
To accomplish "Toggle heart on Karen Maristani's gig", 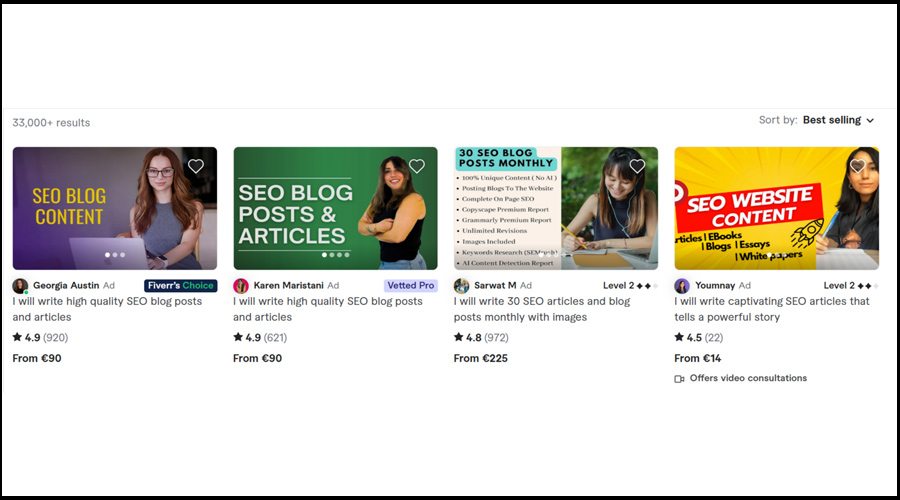I will 417,166.
